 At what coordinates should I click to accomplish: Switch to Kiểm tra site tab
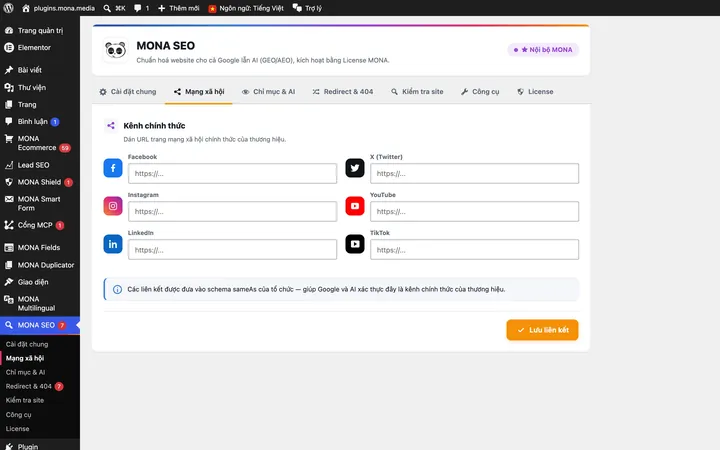point(417,91)
